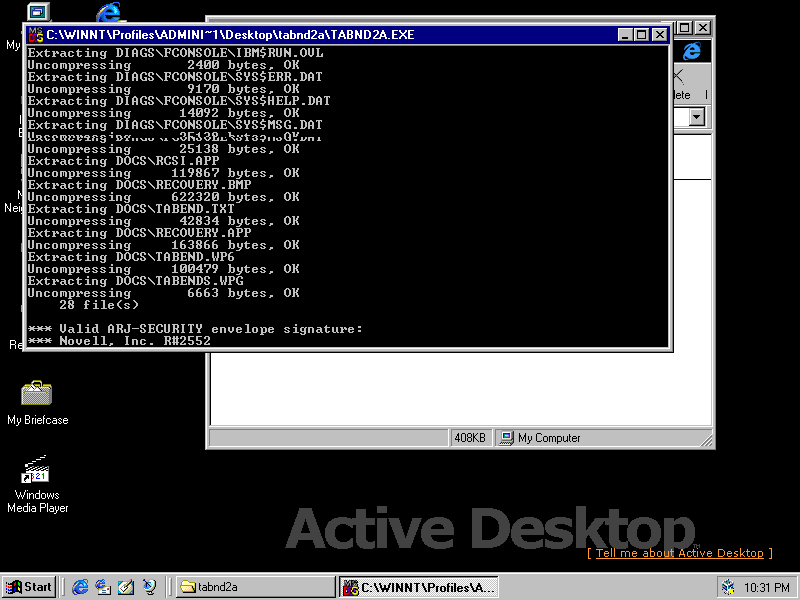This screenshot has height=600, width=800.
Task: Maximize the TABND2A.EXE console window
Action: (642, 35)
